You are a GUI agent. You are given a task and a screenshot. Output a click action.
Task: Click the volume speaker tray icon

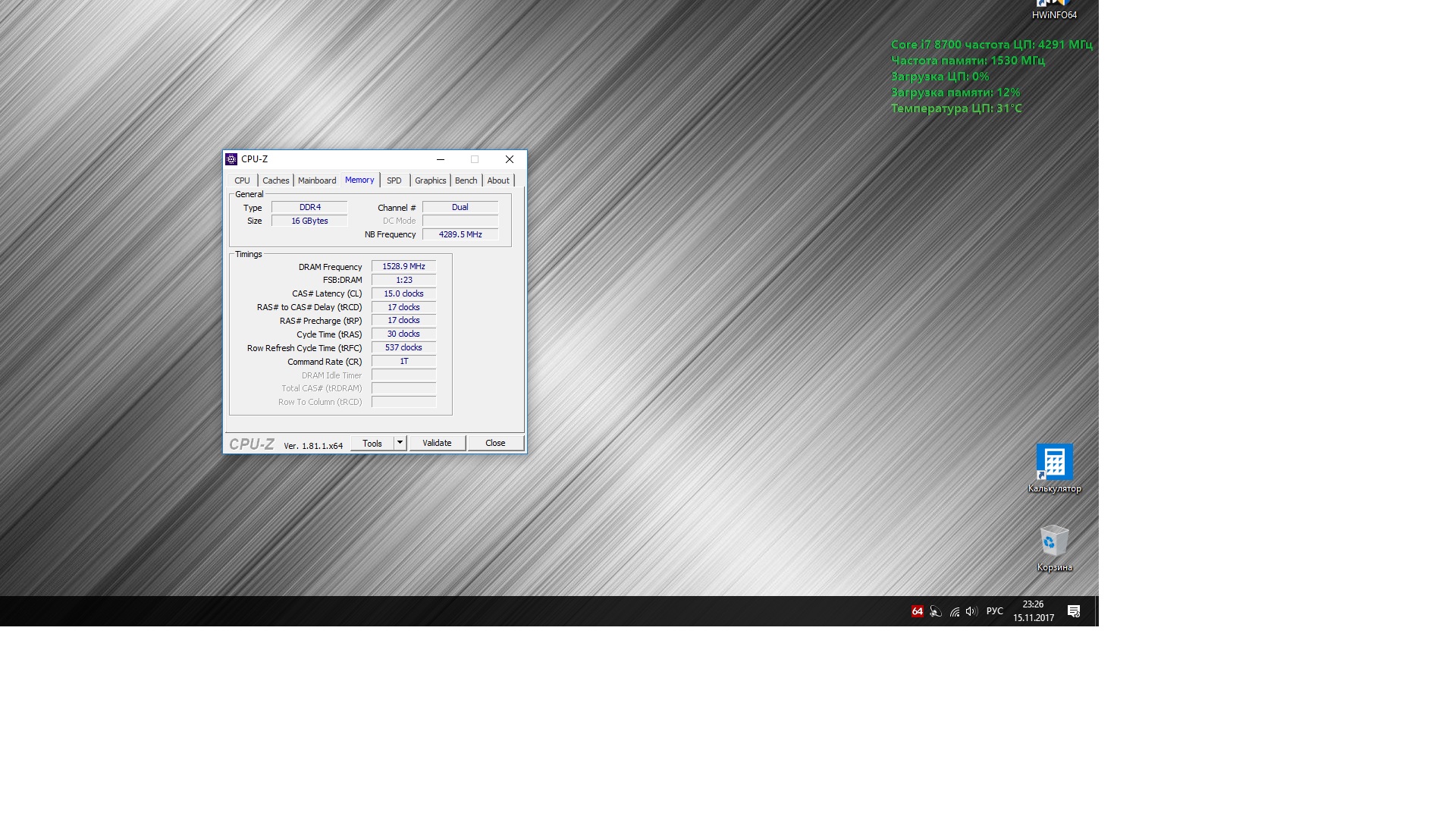(x=971, y=611)
